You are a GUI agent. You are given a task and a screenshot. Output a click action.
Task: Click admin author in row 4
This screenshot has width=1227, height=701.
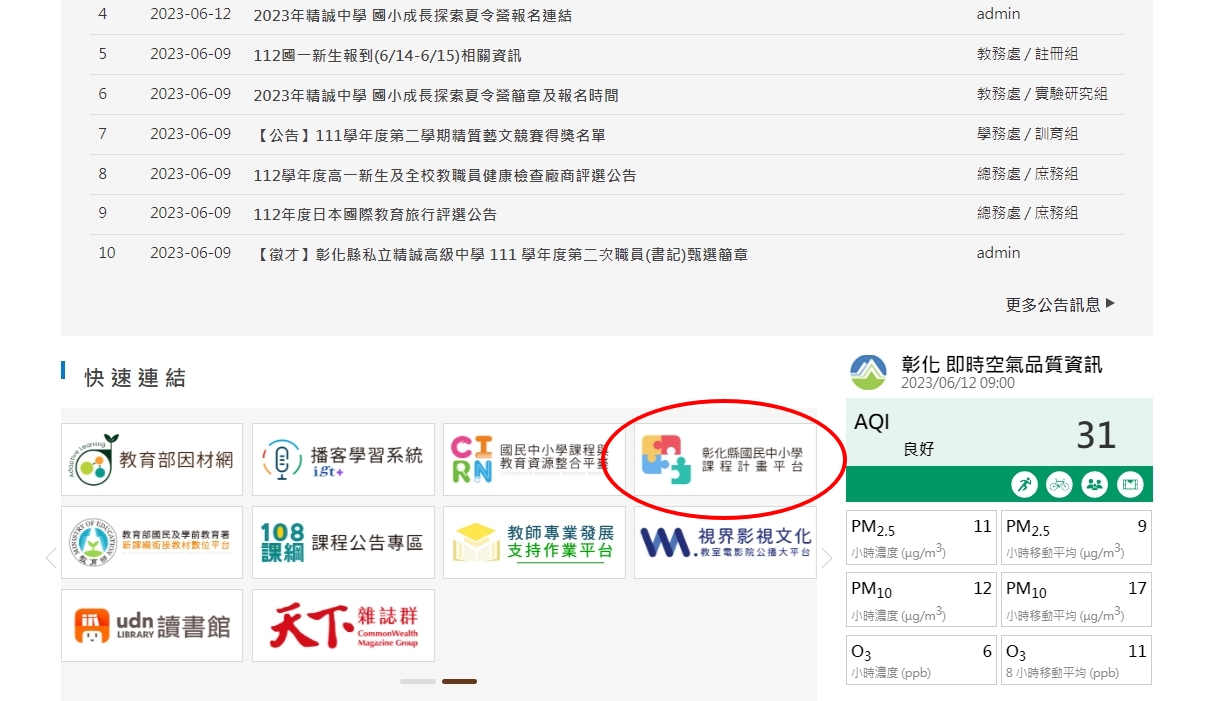coord(999,14)
